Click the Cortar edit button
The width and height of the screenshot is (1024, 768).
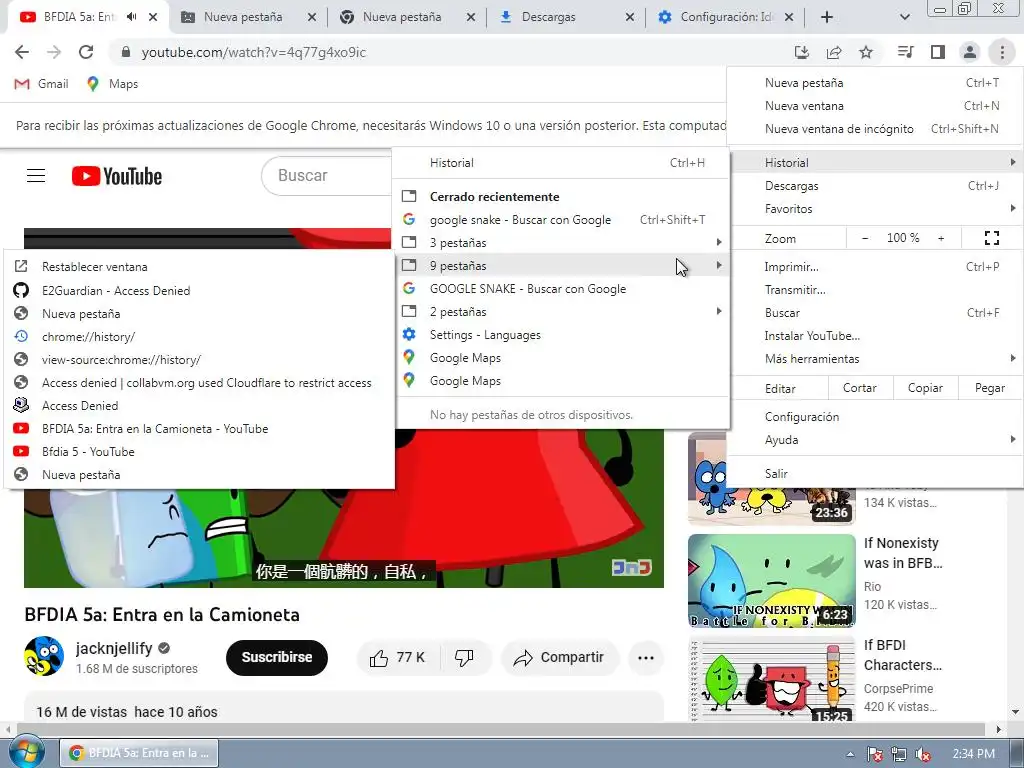859,388
